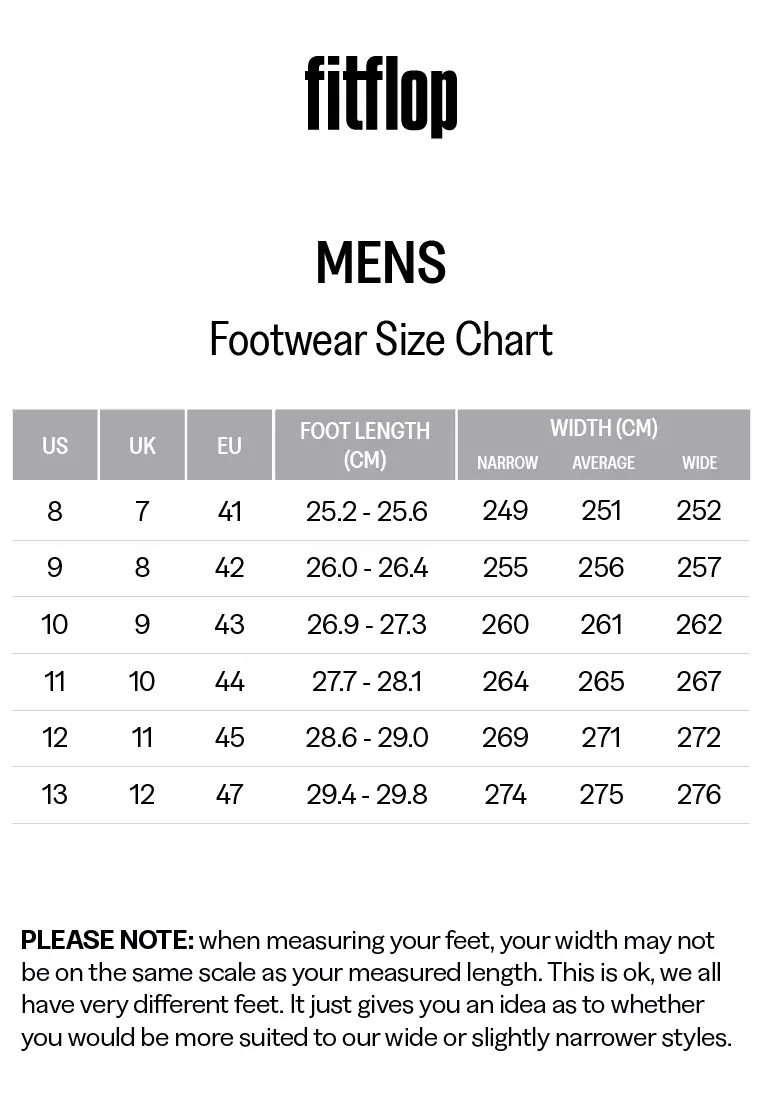Click the fitflop logo
This screenshot has height=1100, width=762.
coord(381,95)
